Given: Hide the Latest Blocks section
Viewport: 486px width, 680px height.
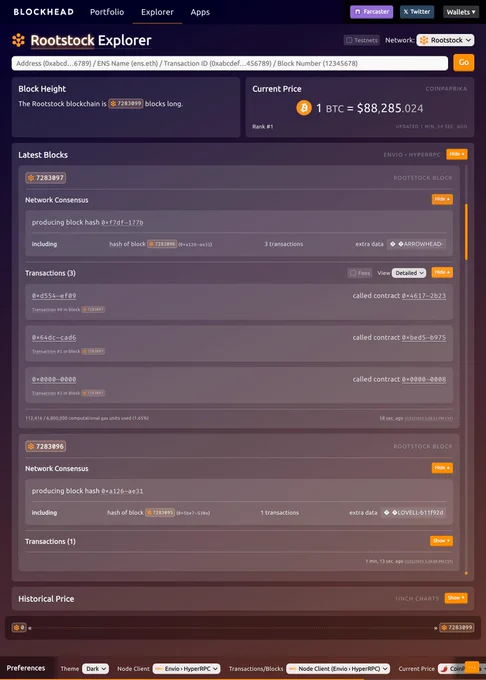Looking at the screenshot, I should (x=457, y=154).
